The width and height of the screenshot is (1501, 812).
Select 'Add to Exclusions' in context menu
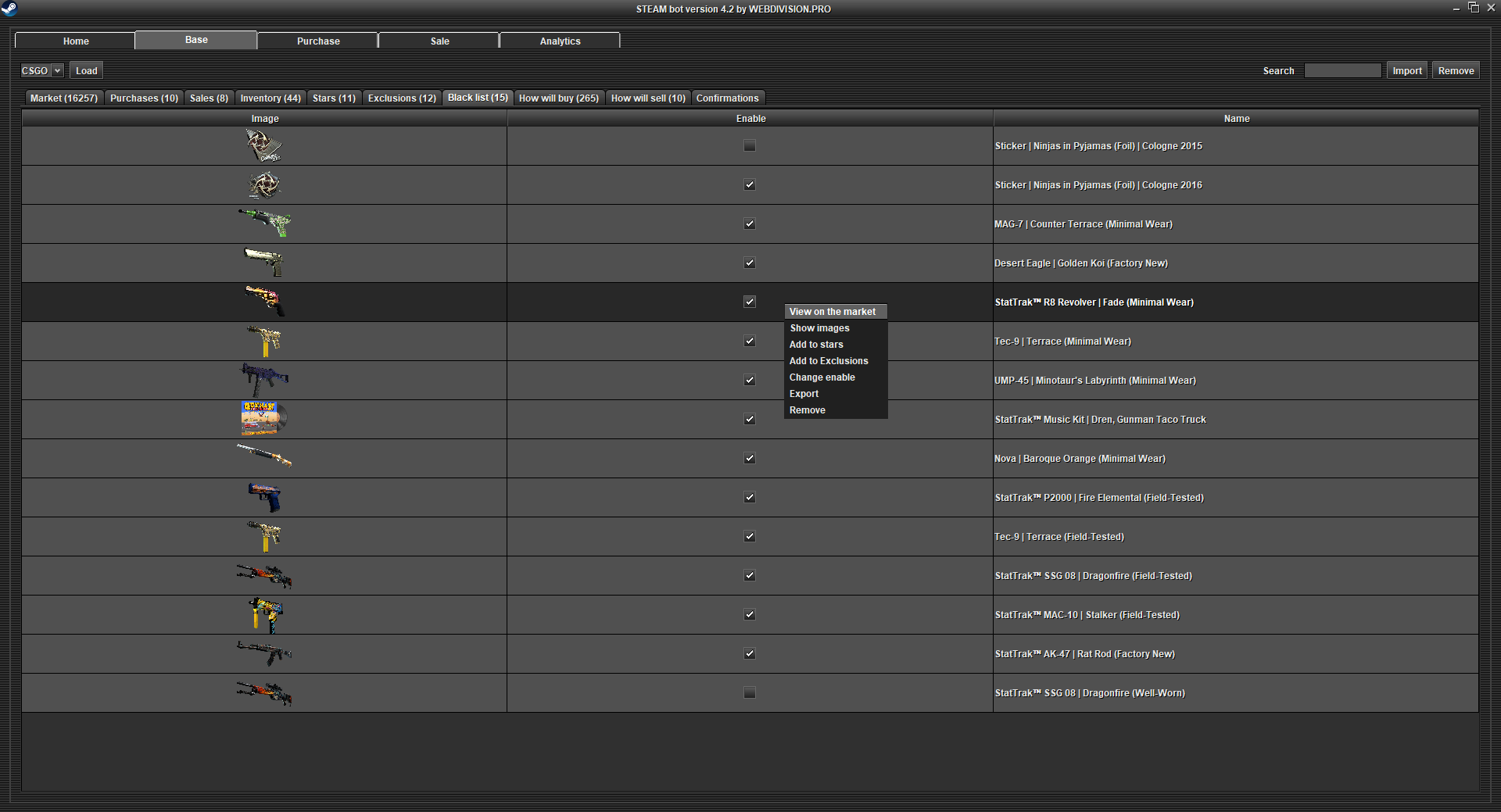click(x=829, y=361)
